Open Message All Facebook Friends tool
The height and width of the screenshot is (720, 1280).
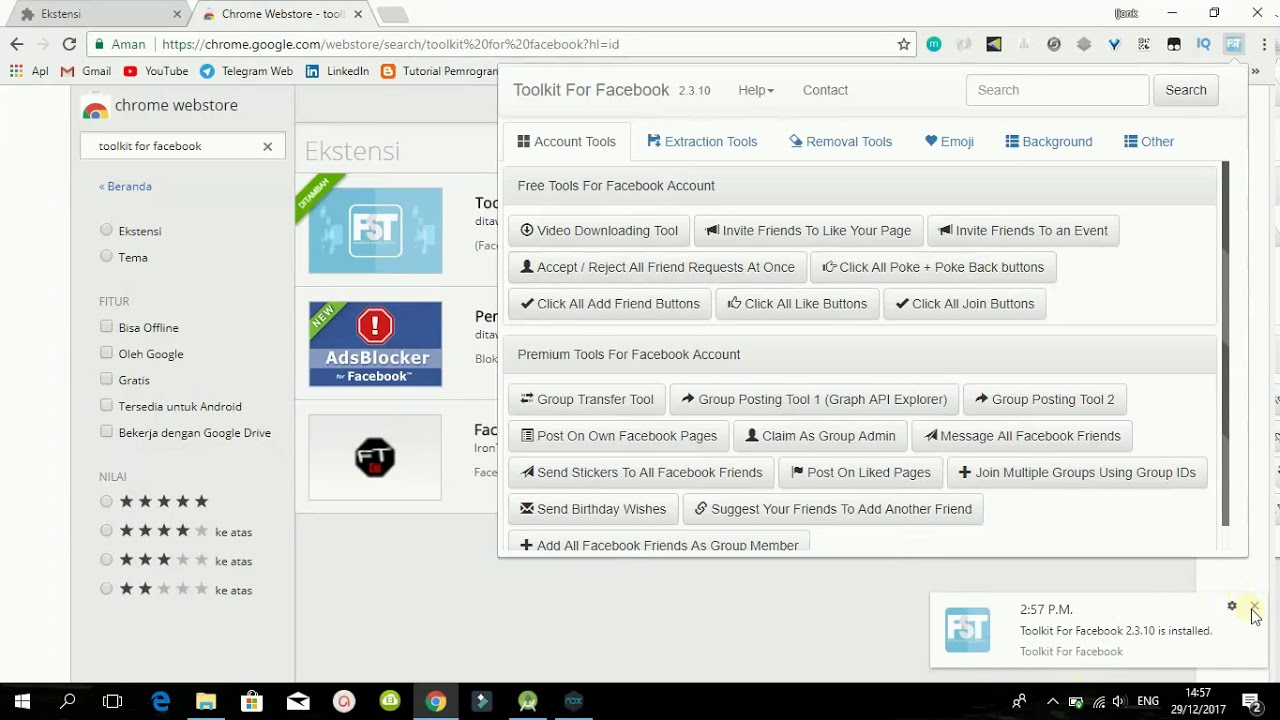point(1022,436)
